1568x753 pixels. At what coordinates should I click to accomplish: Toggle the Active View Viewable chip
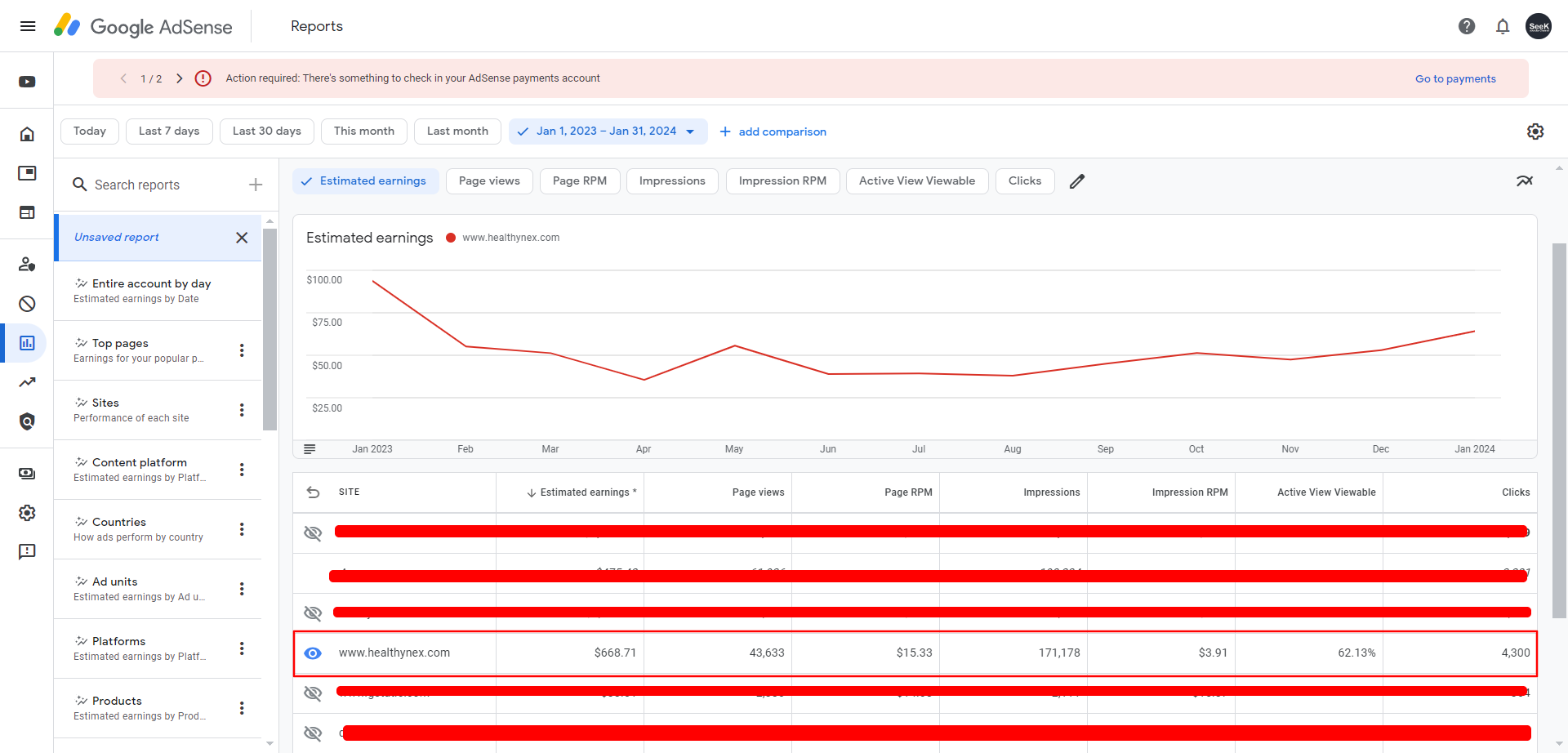tap(917, 181)
